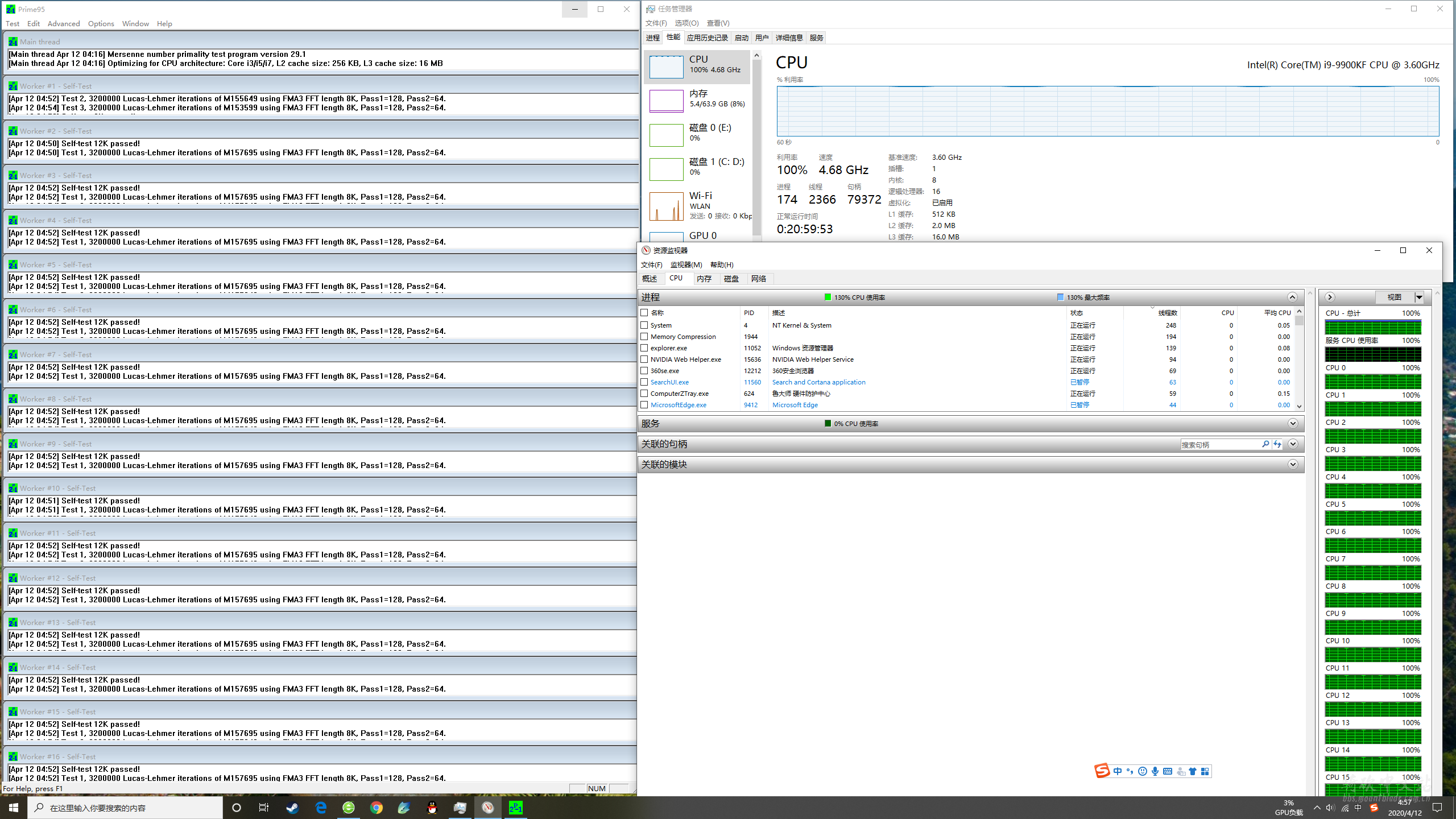Viewport: 1456px width, 819px height.
Task: Click the Sogou input method logo
Action: [x=1102, y=771]
